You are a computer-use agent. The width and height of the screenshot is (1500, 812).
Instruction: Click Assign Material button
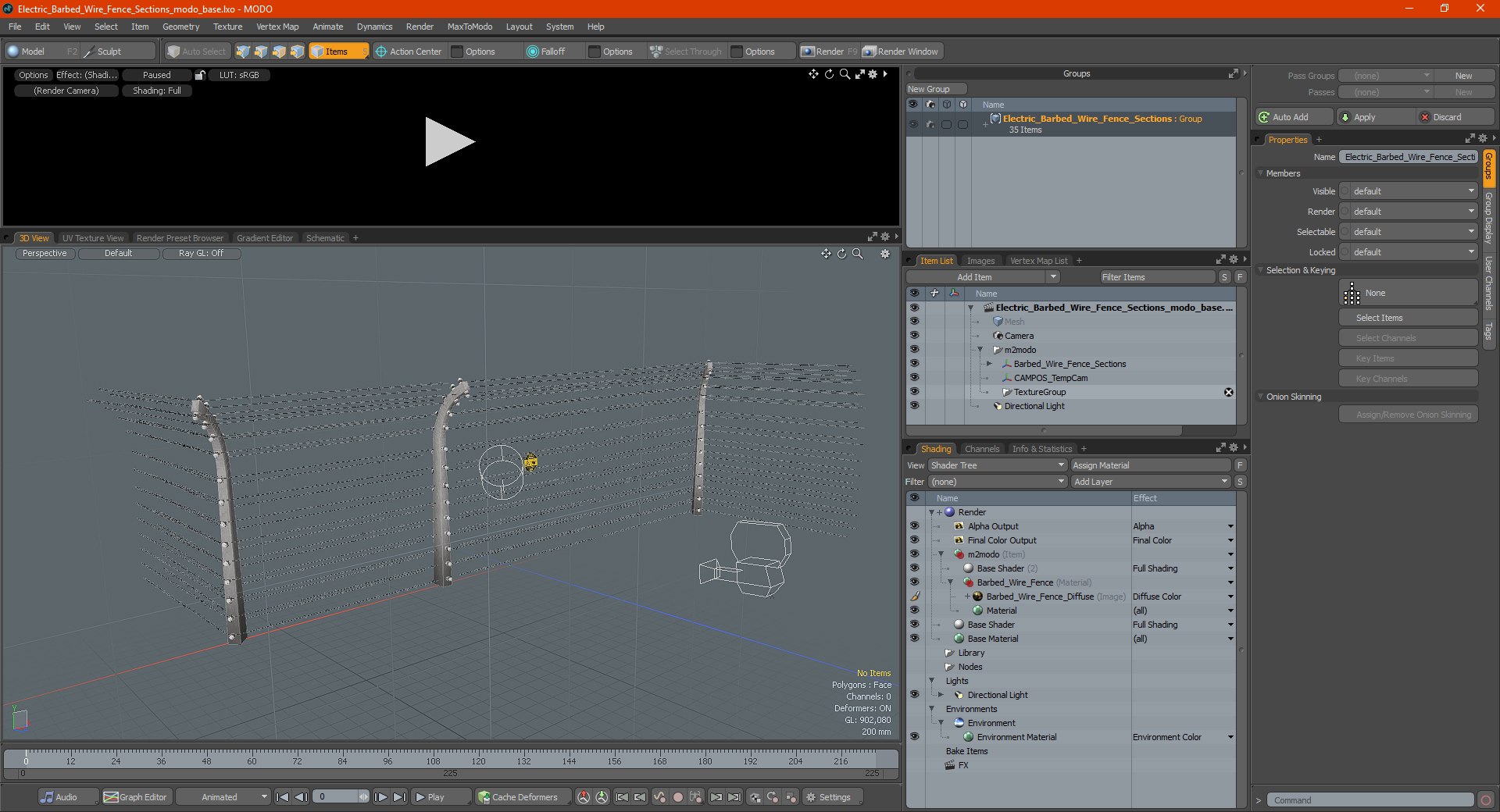point(1151,465)
